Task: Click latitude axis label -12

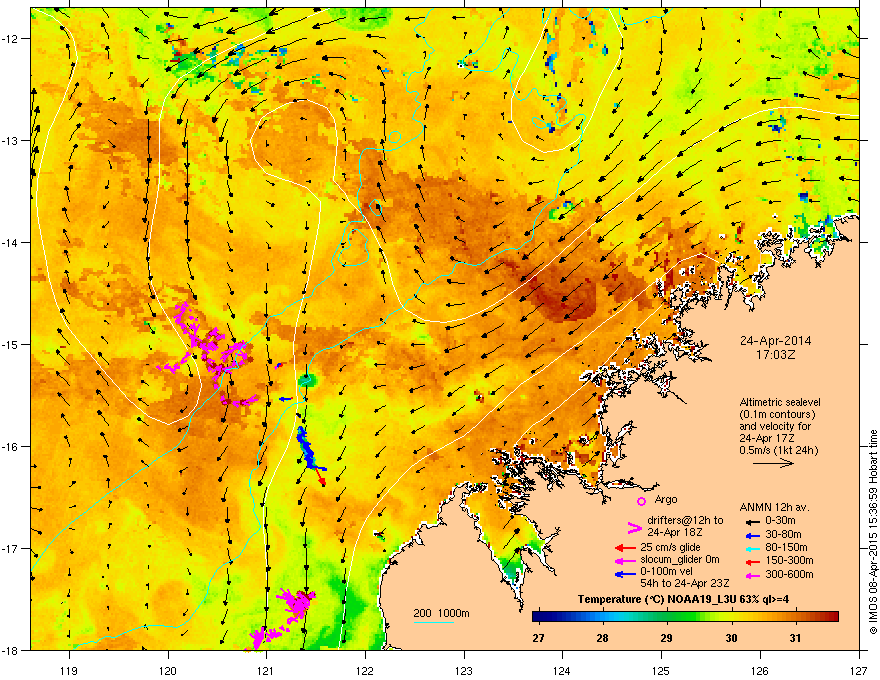Action: [11, 39]
